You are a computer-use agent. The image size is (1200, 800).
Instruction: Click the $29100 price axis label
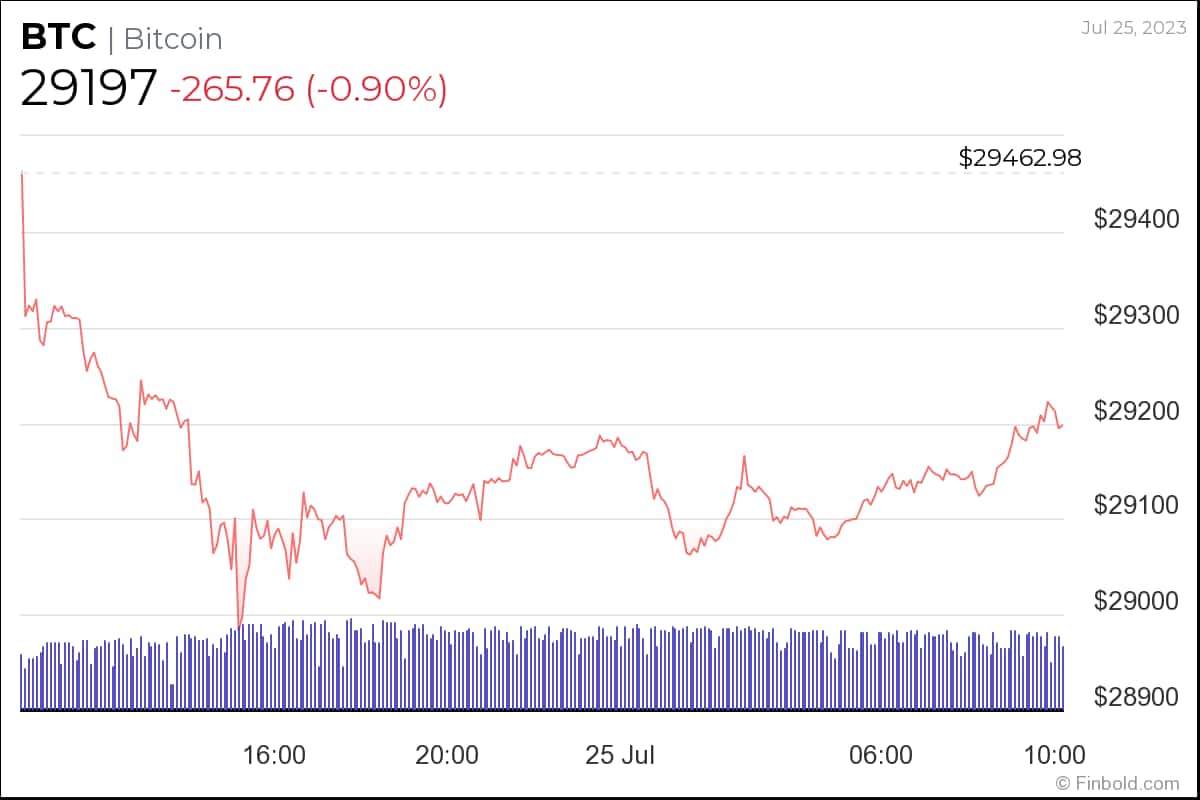[x=1138, y=506]
